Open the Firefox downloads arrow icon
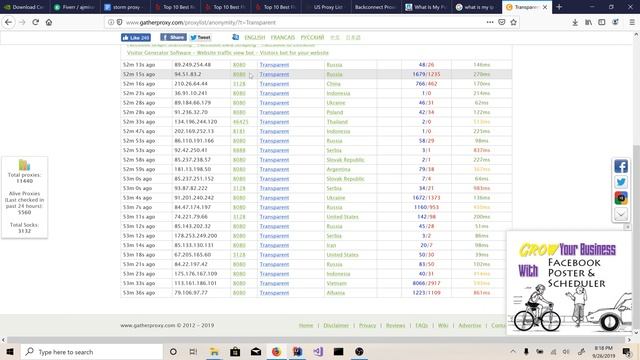The width and height of the screenshot is (640, 360). coord(575,22)
